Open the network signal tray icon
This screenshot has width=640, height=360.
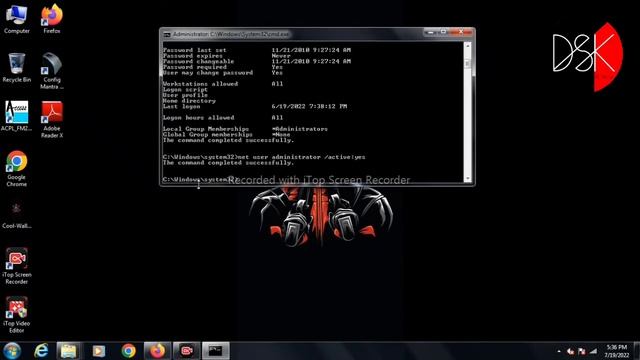(x=593, y=351)
